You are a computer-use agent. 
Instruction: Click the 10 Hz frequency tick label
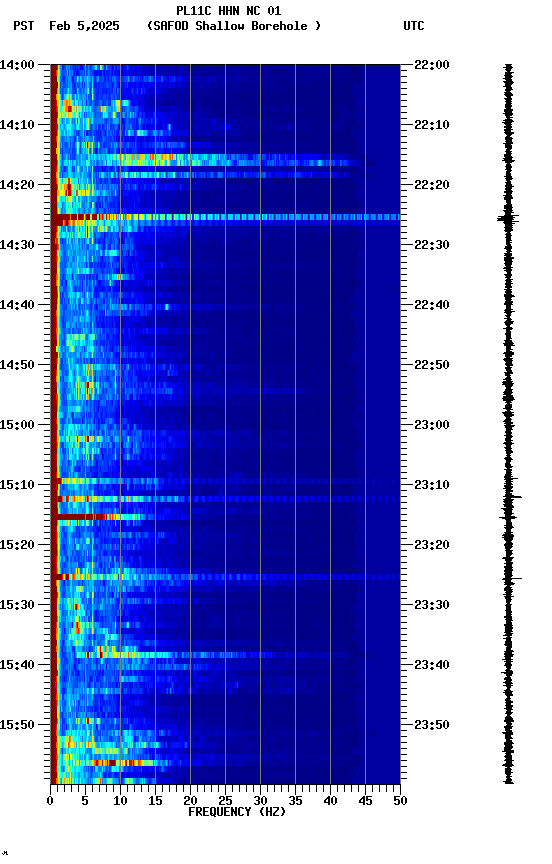coord(120,801)
